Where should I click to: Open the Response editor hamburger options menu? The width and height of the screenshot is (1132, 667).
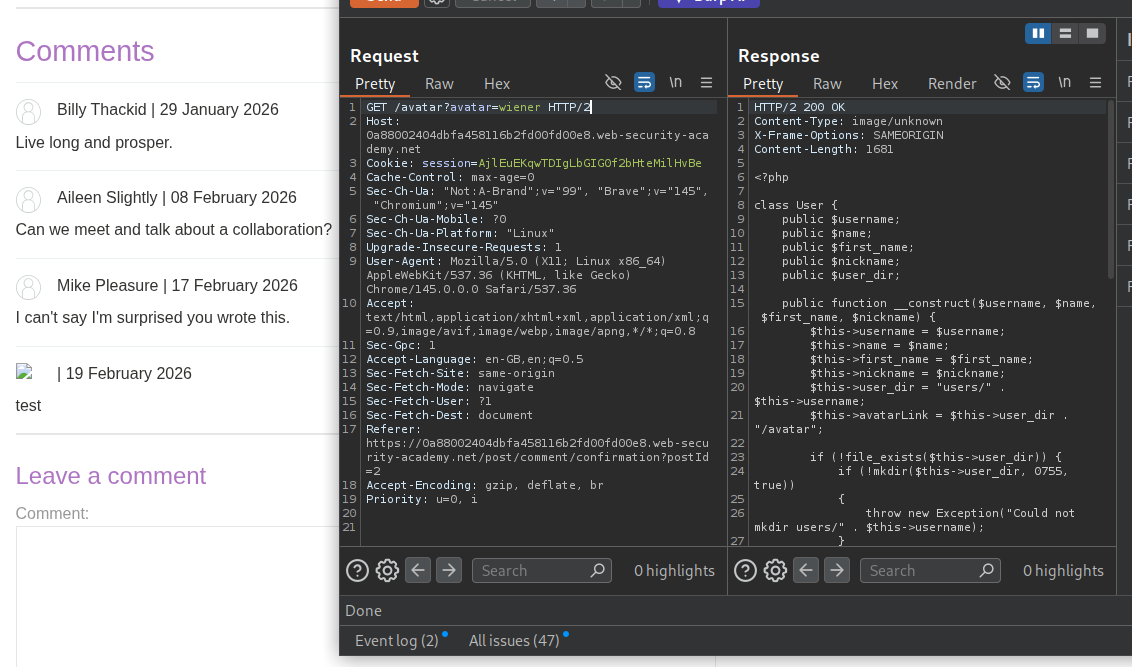[1096, 83]
